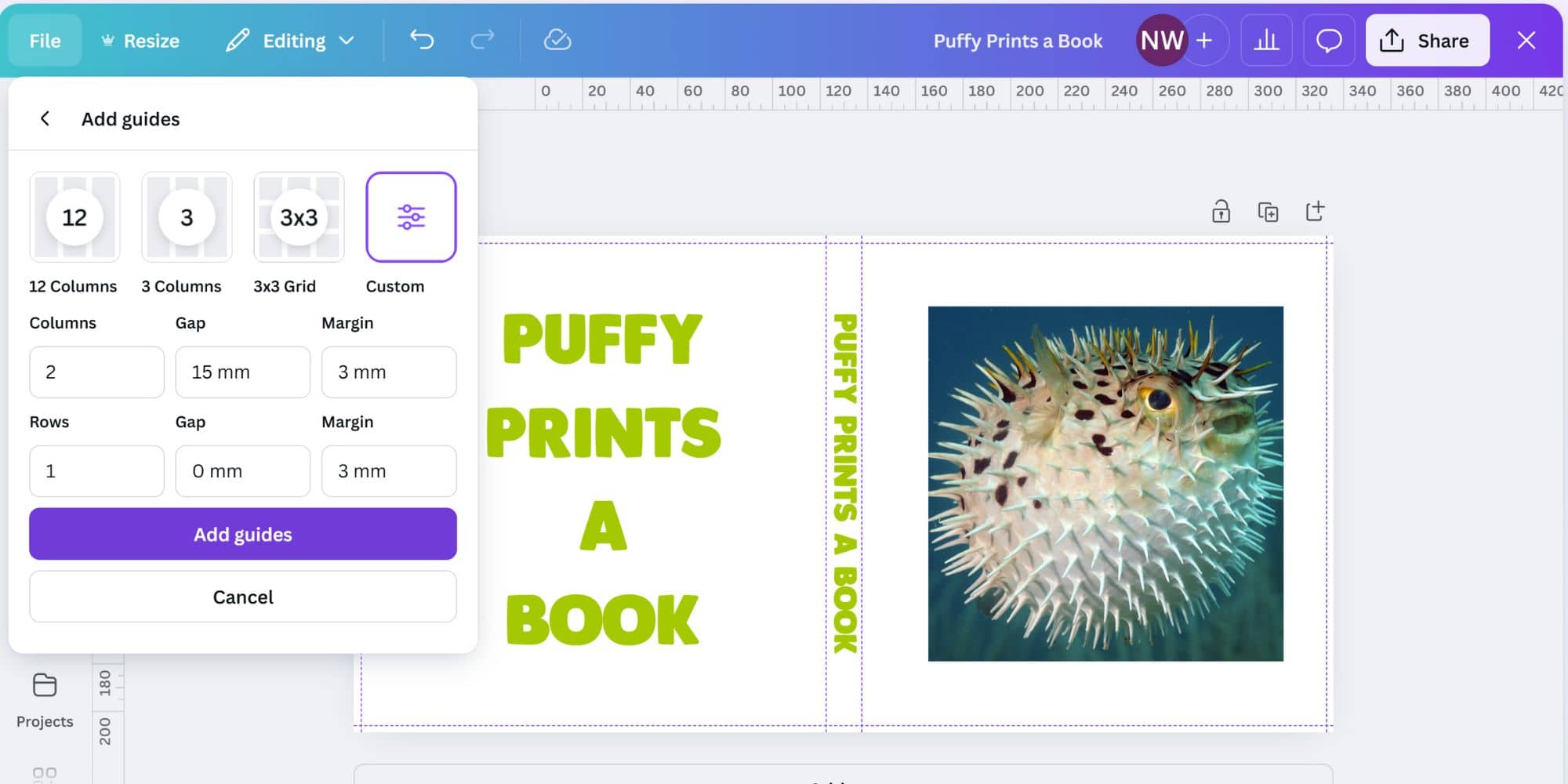Select the 12 Columns guide preset
The image size is (1568, 784).
pyautogui.click(x=74, y=218)
